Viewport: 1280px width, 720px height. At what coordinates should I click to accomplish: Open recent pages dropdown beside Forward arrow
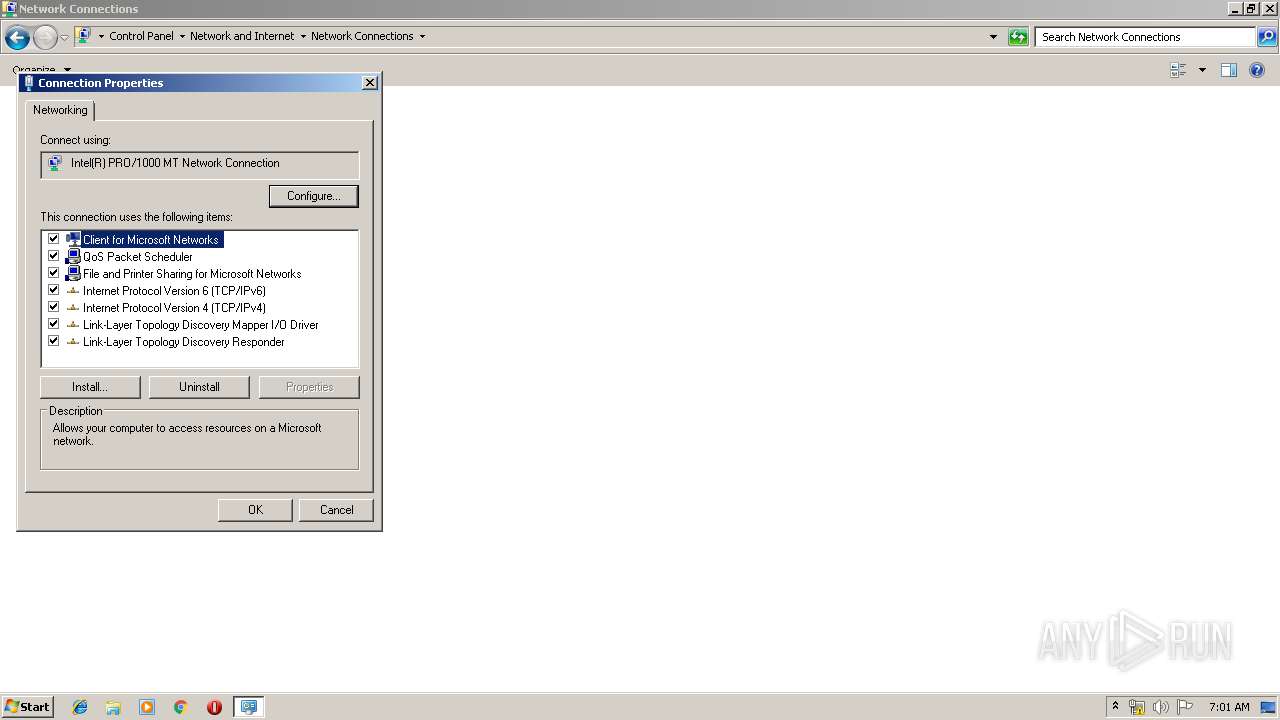(64, 38)
